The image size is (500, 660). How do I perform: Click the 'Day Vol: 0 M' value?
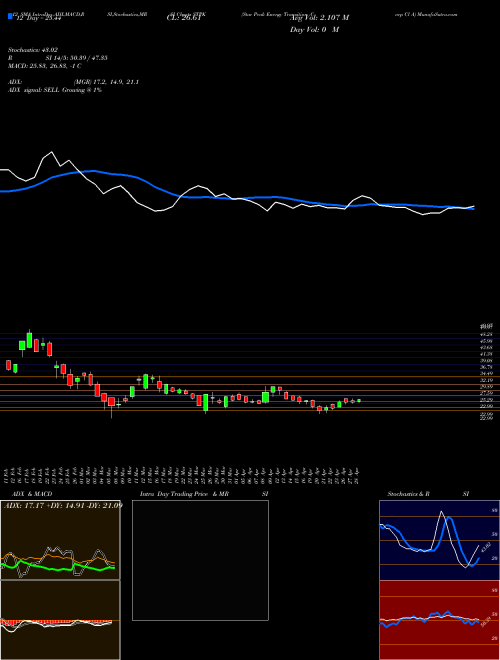click(x=314, y=30)
